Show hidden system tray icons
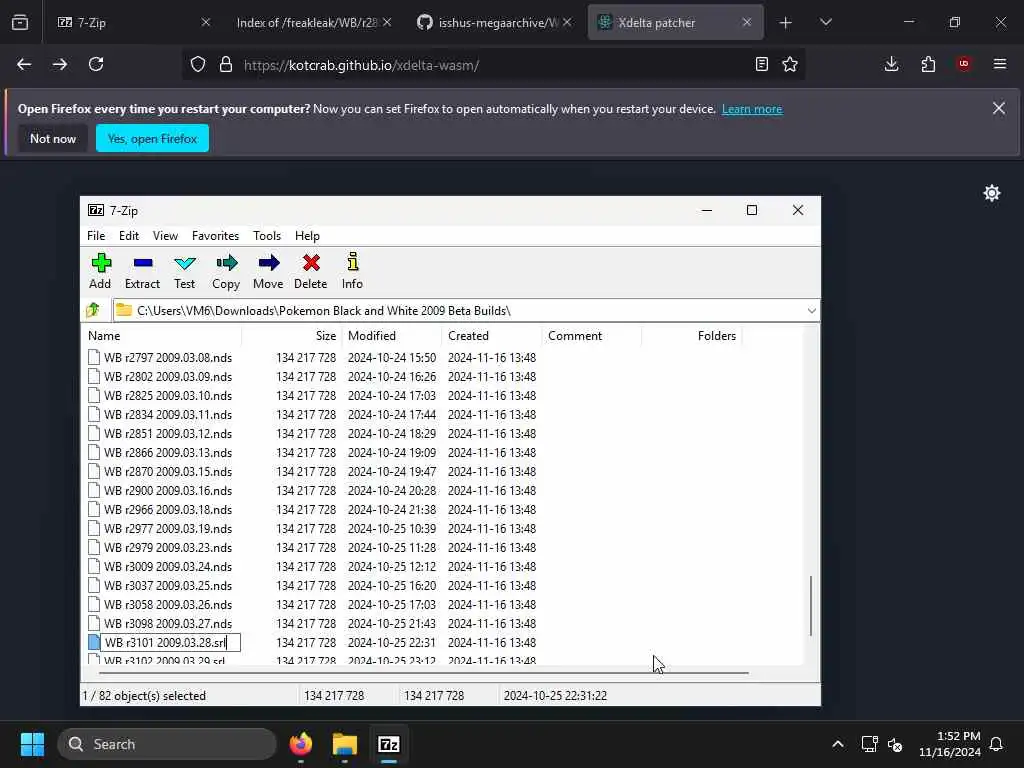1024x768 pixels. point(838,744)
